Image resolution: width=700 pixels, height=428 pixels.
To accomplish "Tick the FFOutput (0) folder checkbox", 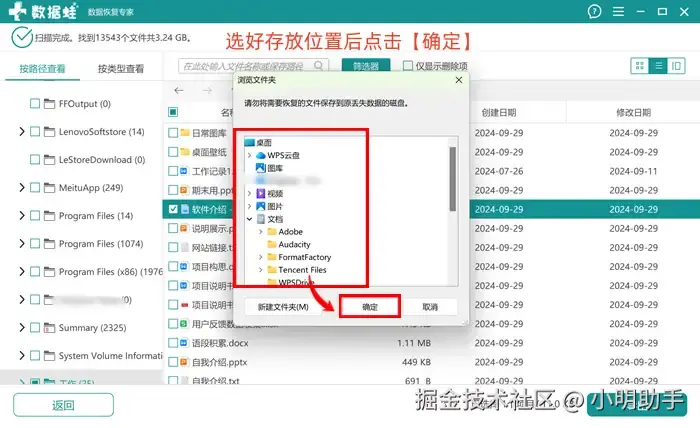I will click(35, 104).
